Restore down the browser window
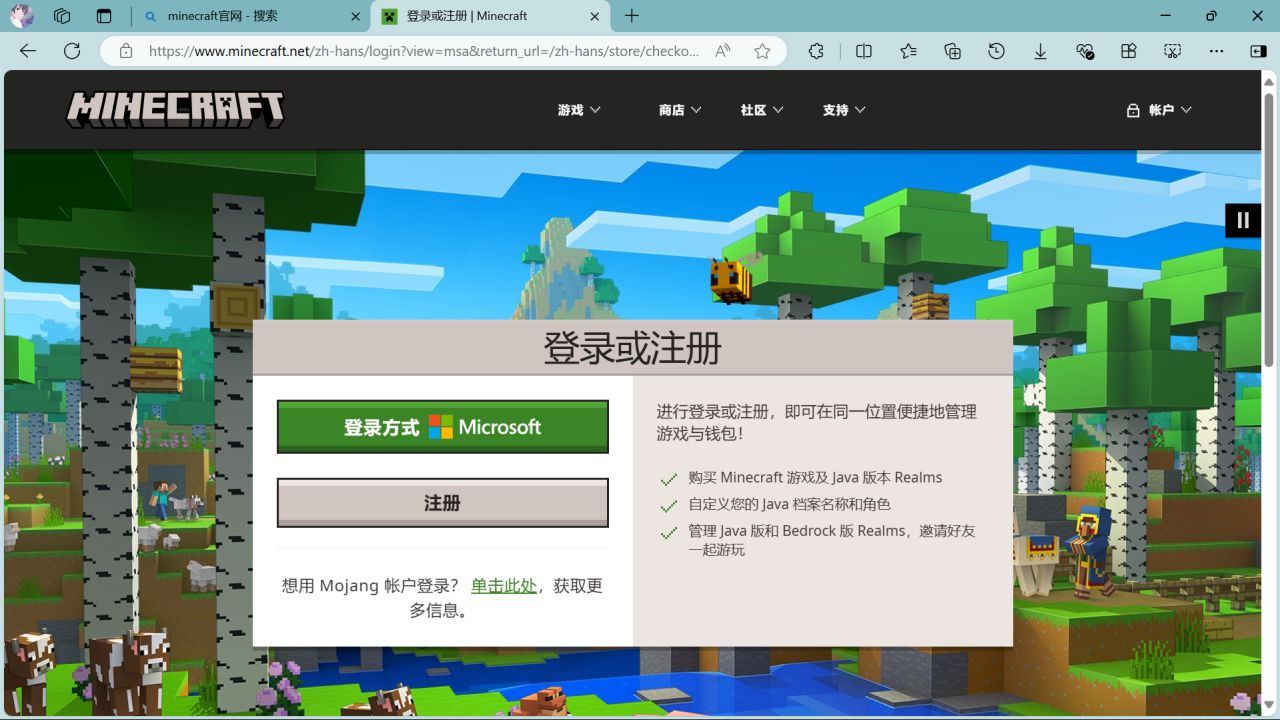 coord(1211,16)
